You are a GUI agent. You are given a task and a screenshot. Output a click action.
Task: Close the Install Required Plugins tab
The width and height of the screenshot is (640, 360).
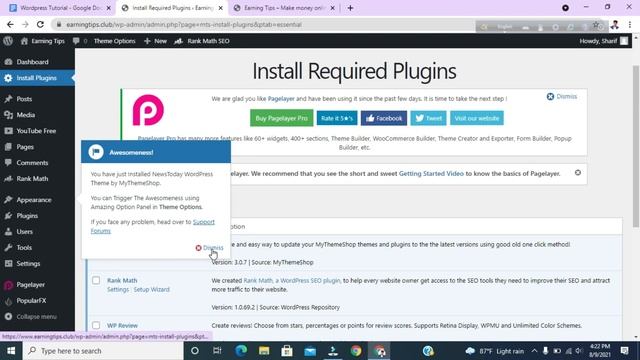pos(220,8)
